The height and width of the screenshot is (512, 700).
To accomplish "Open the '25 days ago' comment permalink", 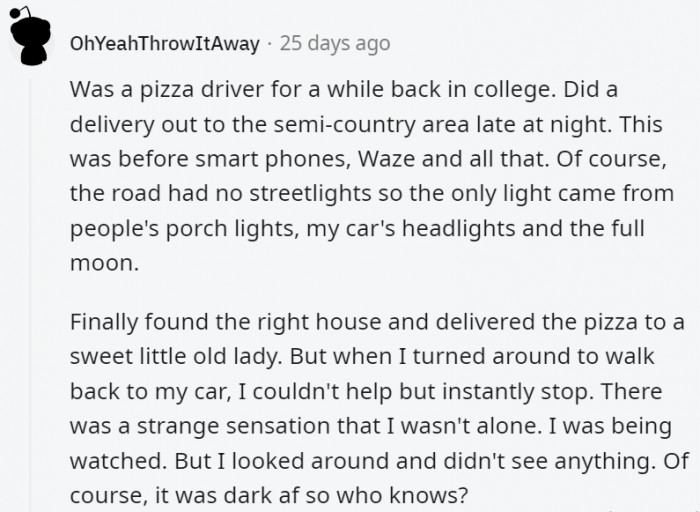I will pyautogui.click(x=335, y=43).
